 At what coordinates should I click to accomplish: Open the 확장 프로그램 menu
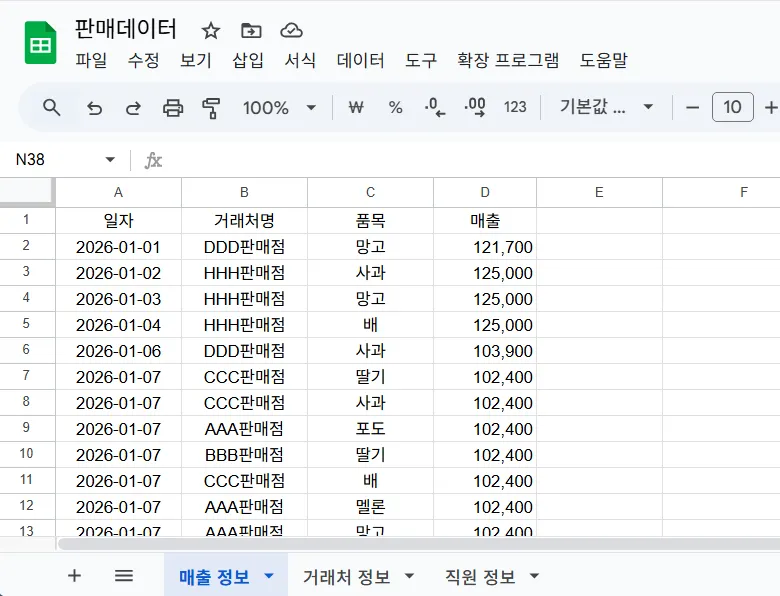(508, 61)
